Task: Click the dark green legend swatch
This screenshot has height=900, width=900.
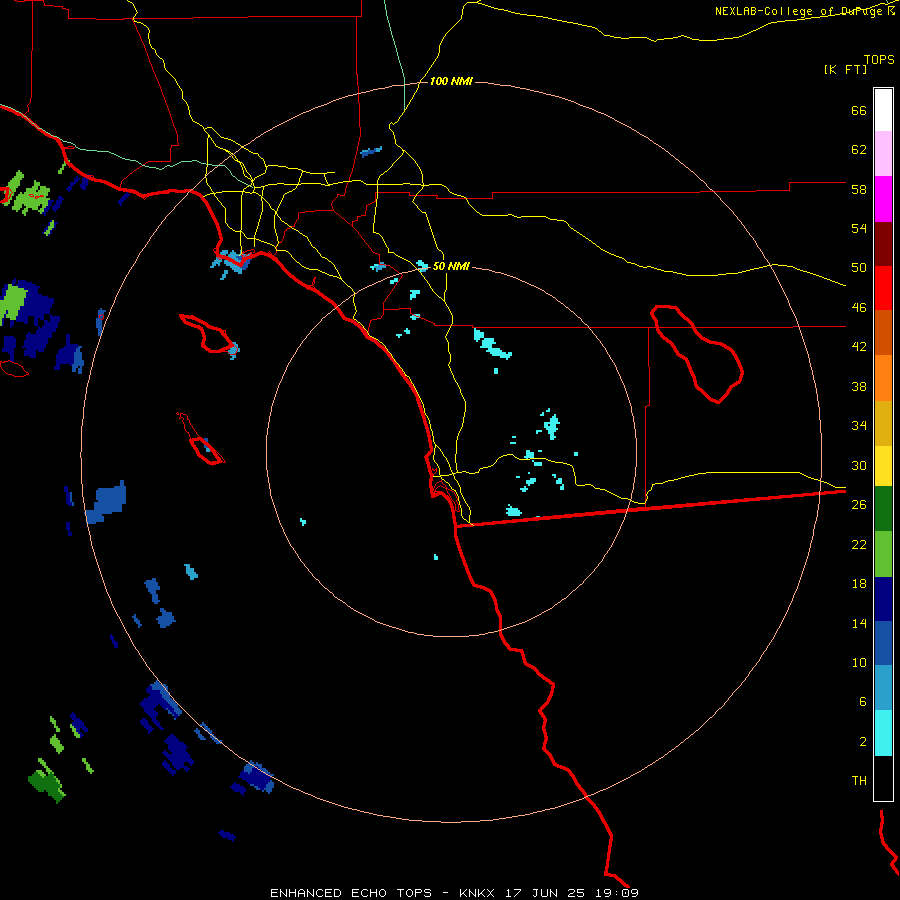Action: (883, 509)
